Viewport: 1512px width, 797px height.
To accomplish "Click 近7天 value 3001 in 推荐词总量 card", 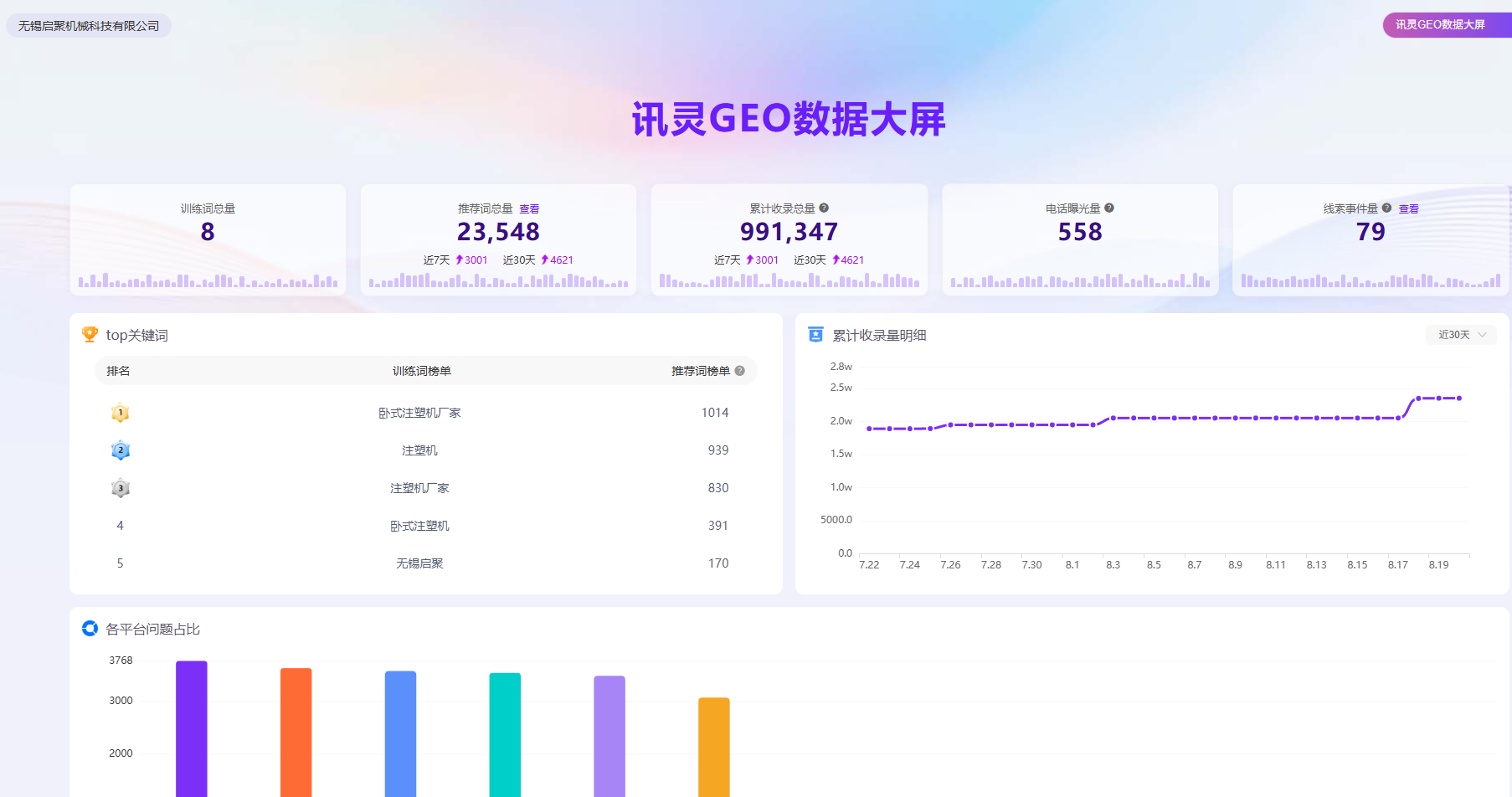I will 476,260.
